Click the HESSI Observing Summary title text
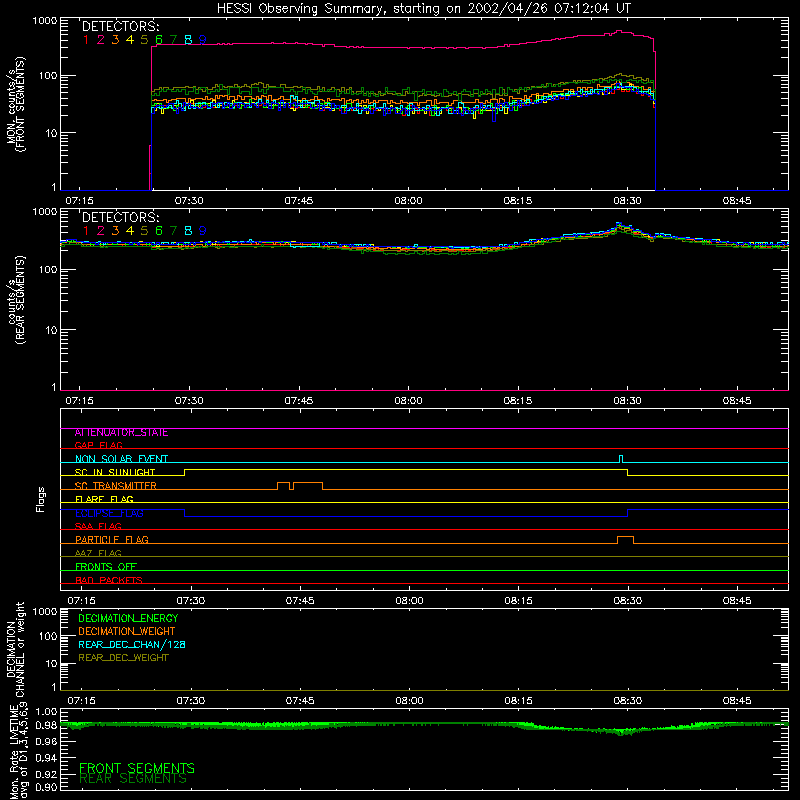Screen dimensions: 800x800 423,9
